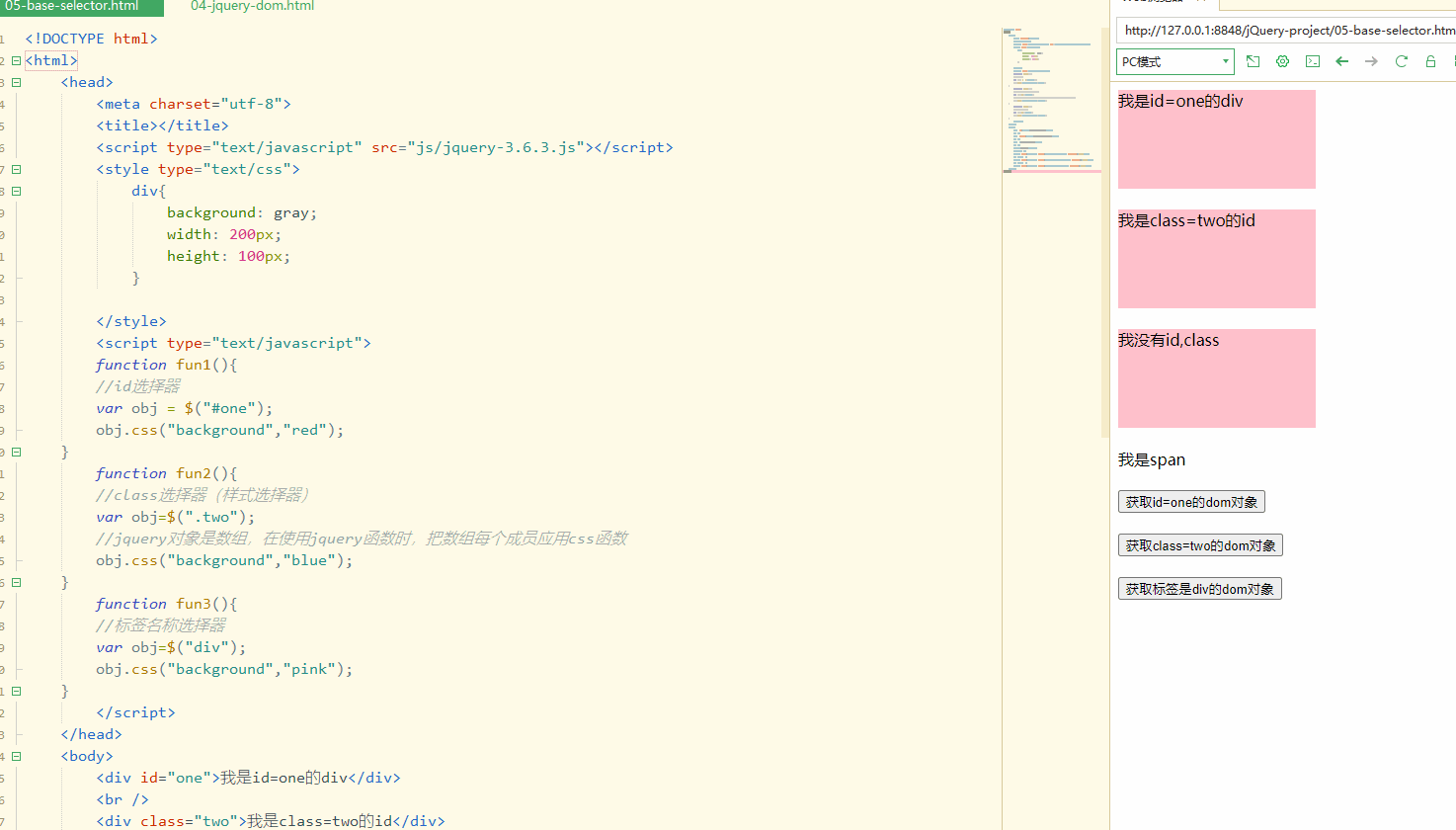1456x830 pixels.
Task: Collapse the div{ CSS rule fold marker
Action: point(16,191)
